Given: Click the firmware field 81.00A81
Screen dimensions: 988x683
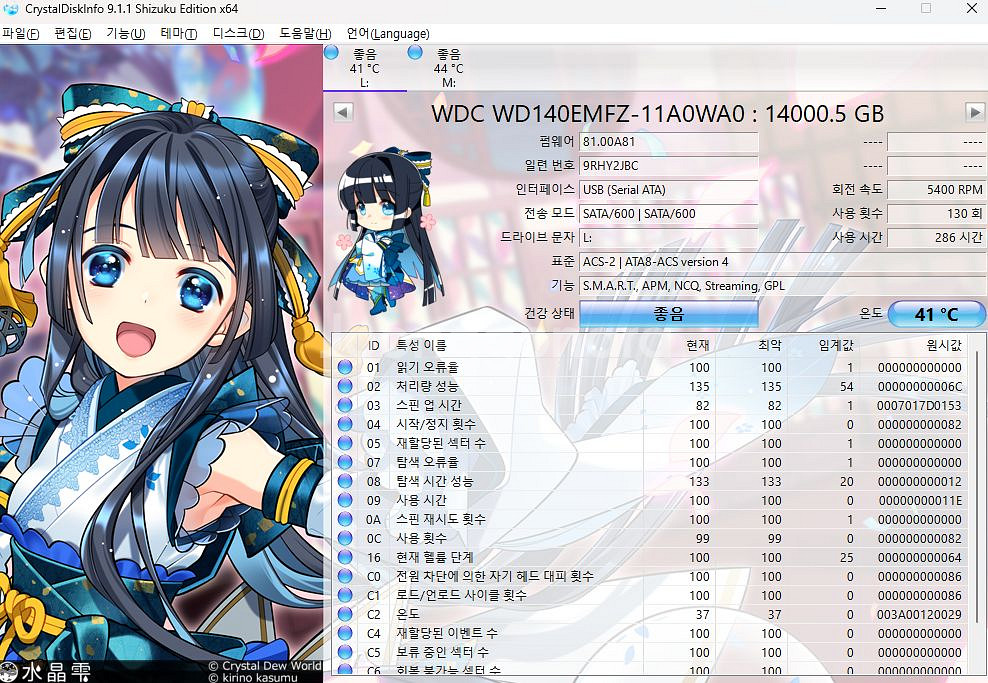Looking at the screenshot, I should pyautogui.click(x=669, y=142).
